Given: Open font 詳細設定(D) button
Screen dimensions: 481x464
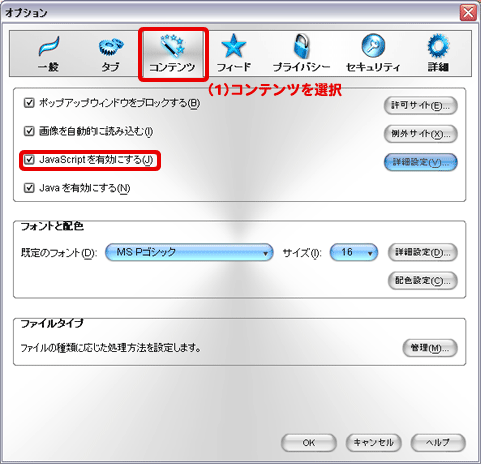Looking at the screenshot, I should click(x=423, y=252).
